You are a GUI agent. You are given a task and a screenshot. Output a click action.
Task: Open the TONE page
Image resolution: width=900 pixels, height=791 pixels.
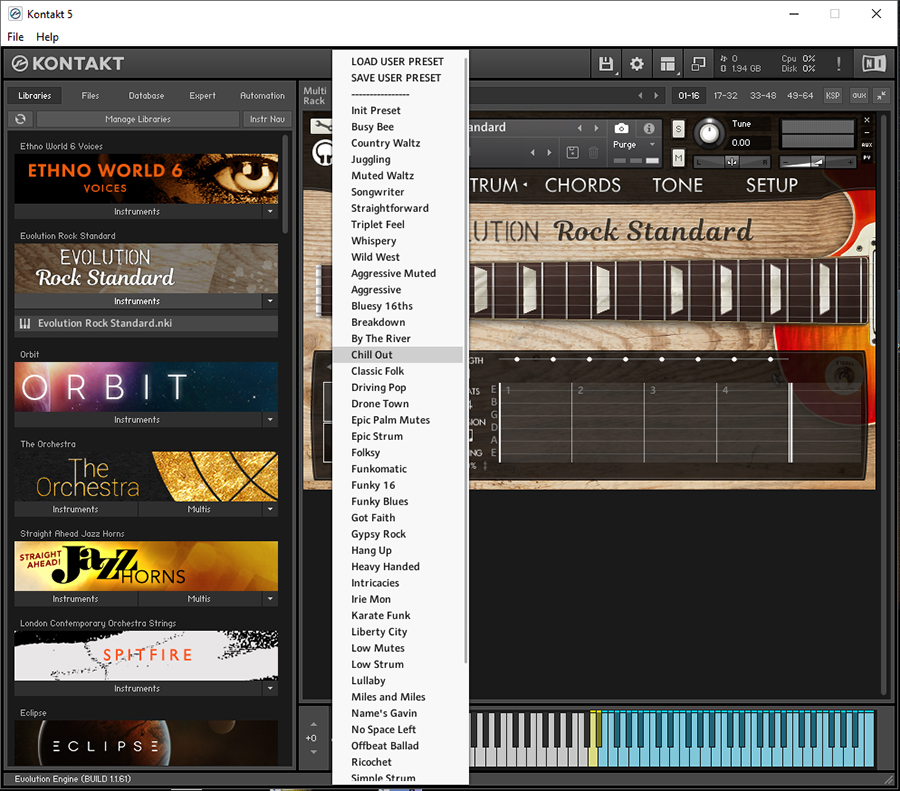pos(677,185)
